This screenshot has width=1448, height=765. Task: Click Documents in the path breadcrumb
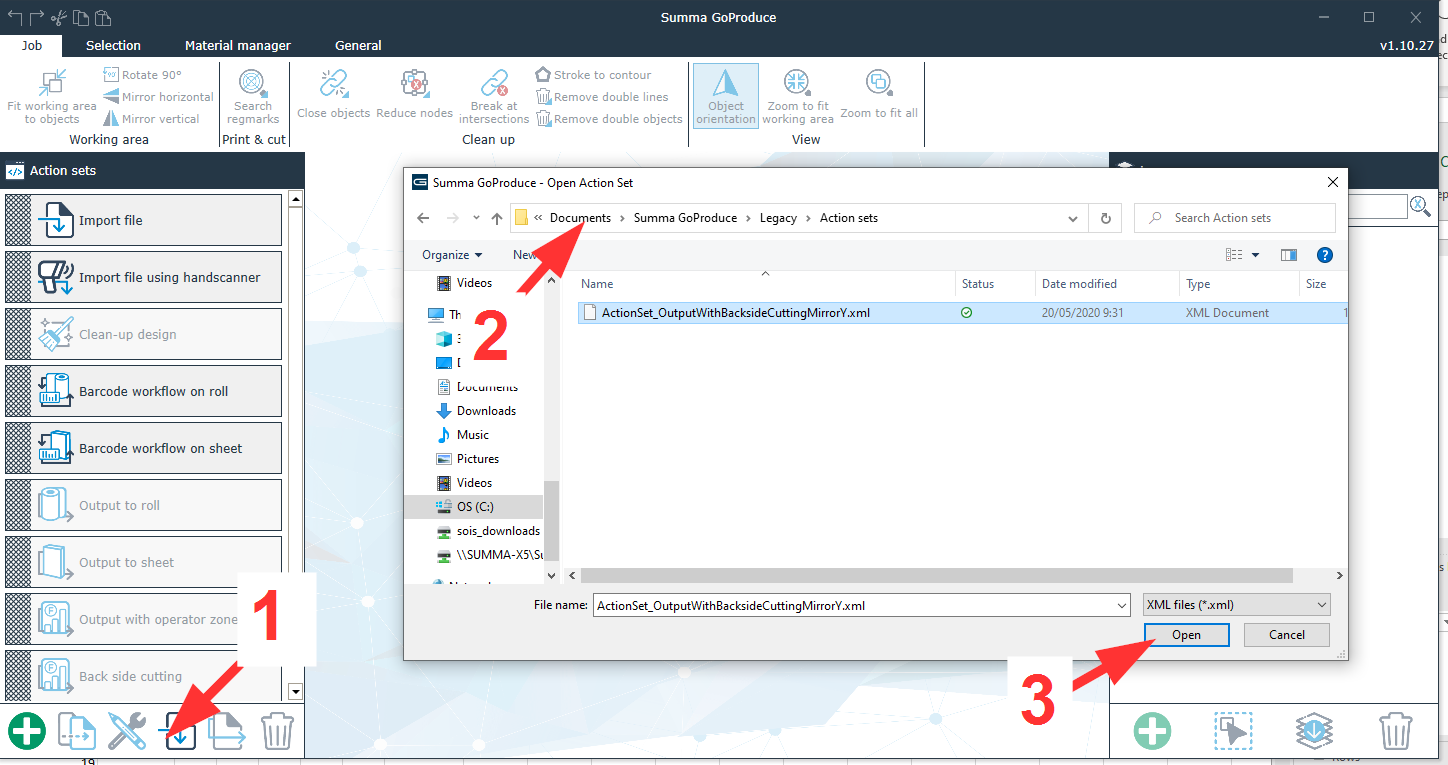(x=580, y=218)
